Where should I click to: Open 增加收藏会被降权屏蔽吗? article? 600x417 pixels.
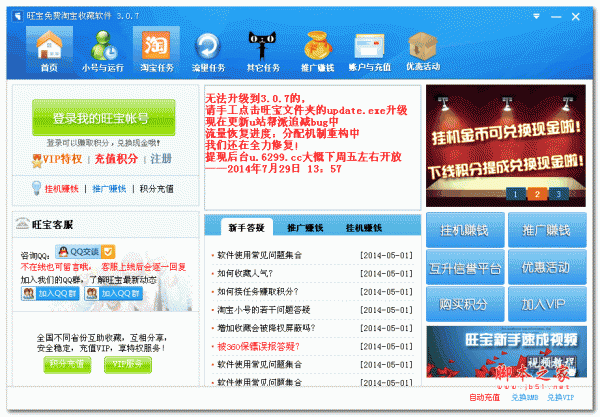click(x=266, y=328)
